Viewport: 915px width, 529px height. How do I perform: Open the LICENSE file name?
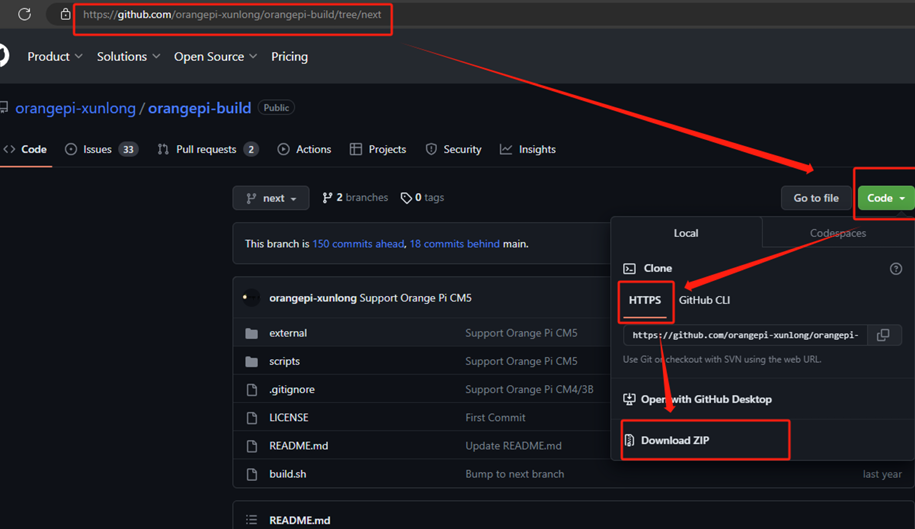[289, 418]
